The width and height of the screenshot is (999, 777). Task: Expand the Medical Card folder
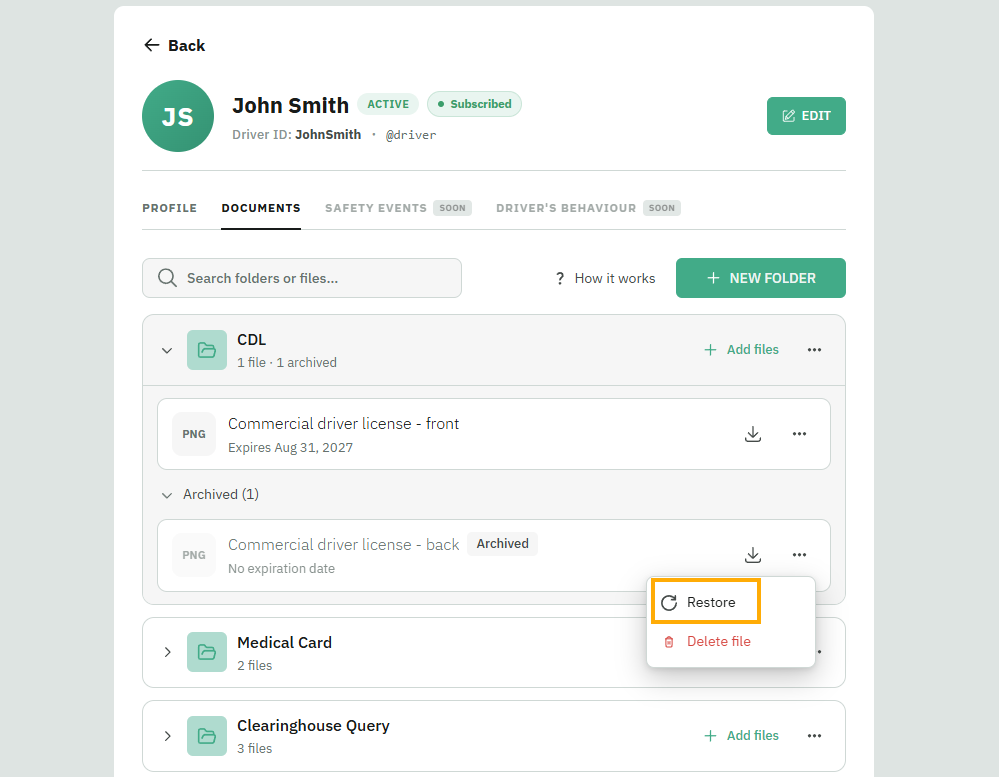(x=167, y=652)
